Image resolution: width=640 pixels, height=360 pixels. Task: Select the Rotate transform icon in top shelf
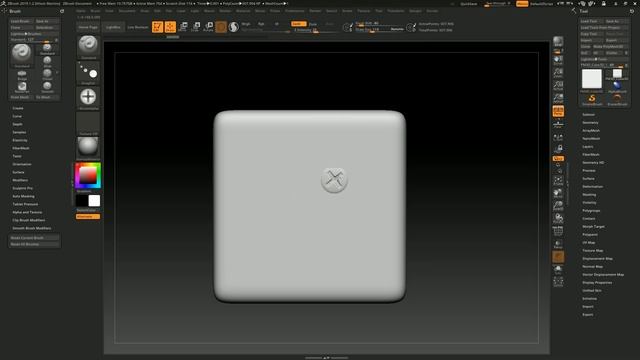tap(209, 27)
